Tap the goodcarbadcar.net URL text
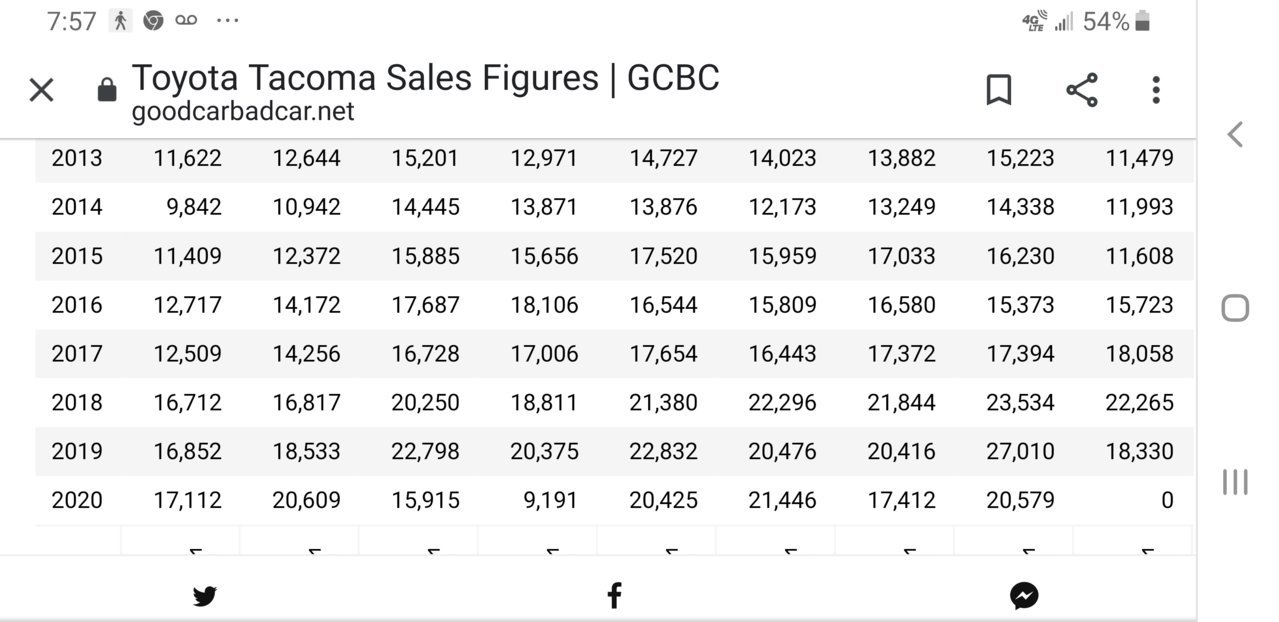The height and width of the screenshot is (622, 1279). tap(243, 111)
